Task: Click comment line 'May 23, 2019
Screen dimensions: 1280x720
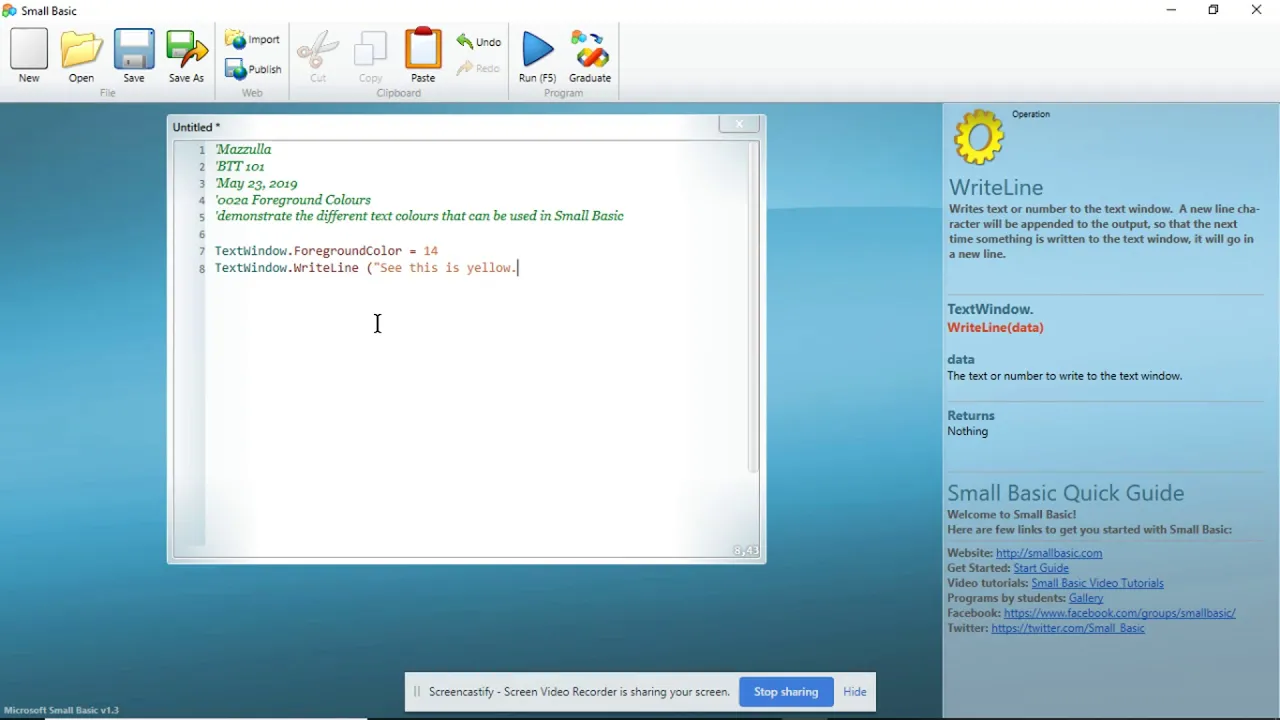Action: tap(256, 183)
